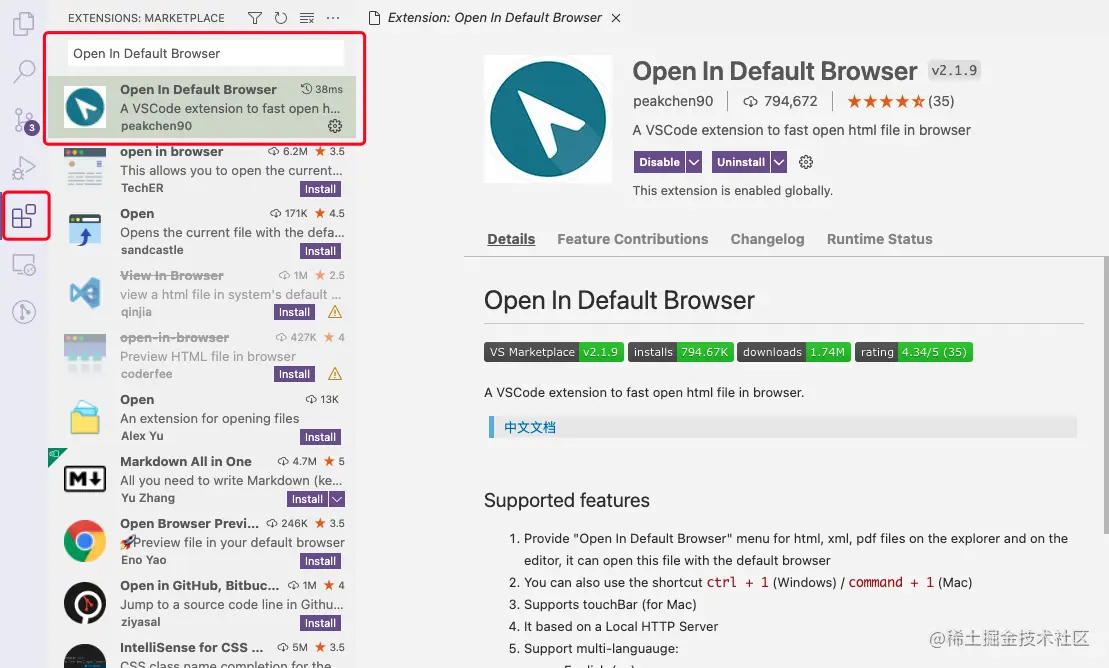Switch to the Runtime Status tab
The image size is (1109, 668).
(879, 239)
